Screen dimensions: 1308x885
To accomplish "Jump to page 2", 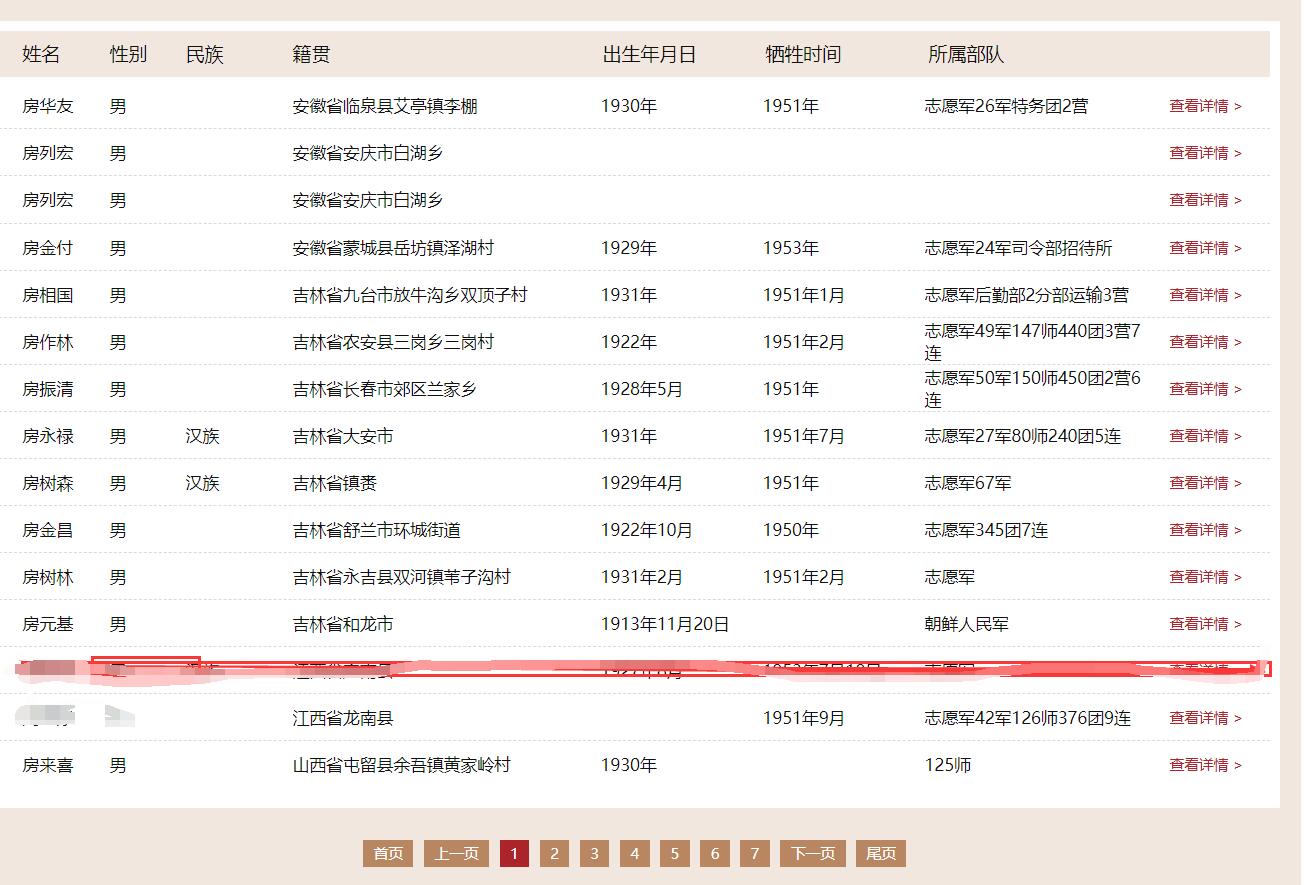I will pyautogui.click(x=554, y=853).
